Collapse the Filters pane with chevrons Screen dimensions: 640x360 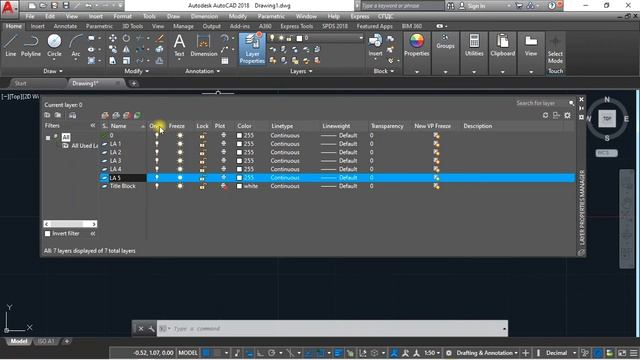click(x=93, y=126)
